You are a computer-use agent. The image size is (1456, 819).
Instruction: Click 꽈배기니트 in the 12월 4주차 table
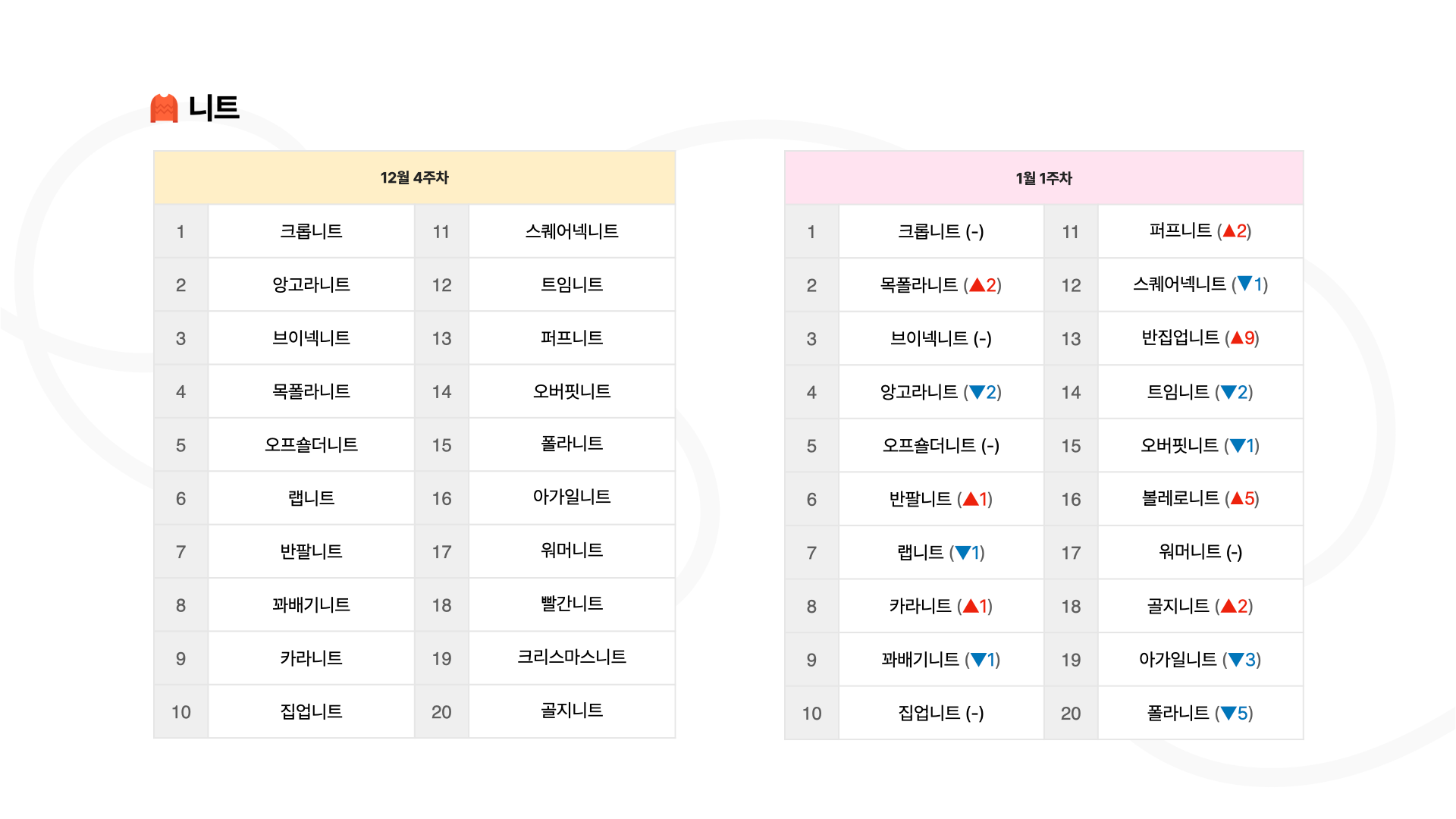(x=311, y=605)
